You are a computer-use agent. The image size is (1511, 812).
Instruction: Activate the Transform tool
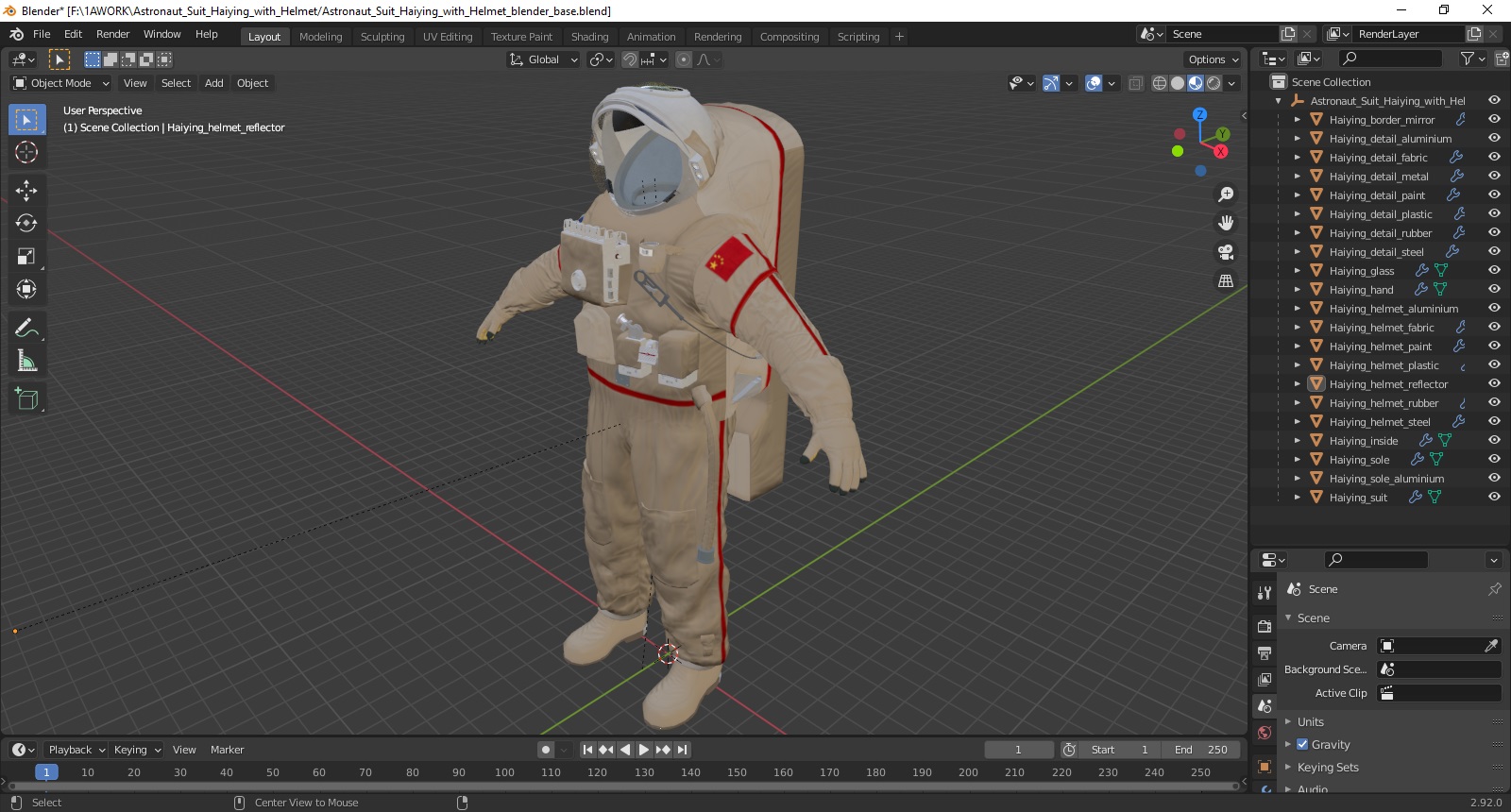click(x=26, y=289)
